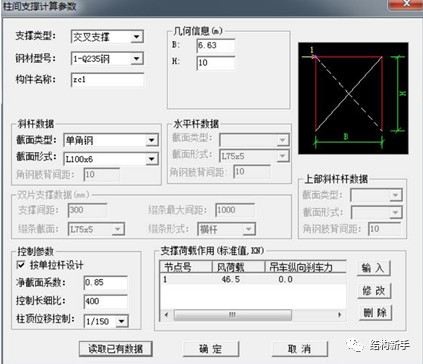Click 斜杆数据 角钢肢背间距 field
Image resolution: width=423 pixels, height=364 pixels.
(101, 174)
